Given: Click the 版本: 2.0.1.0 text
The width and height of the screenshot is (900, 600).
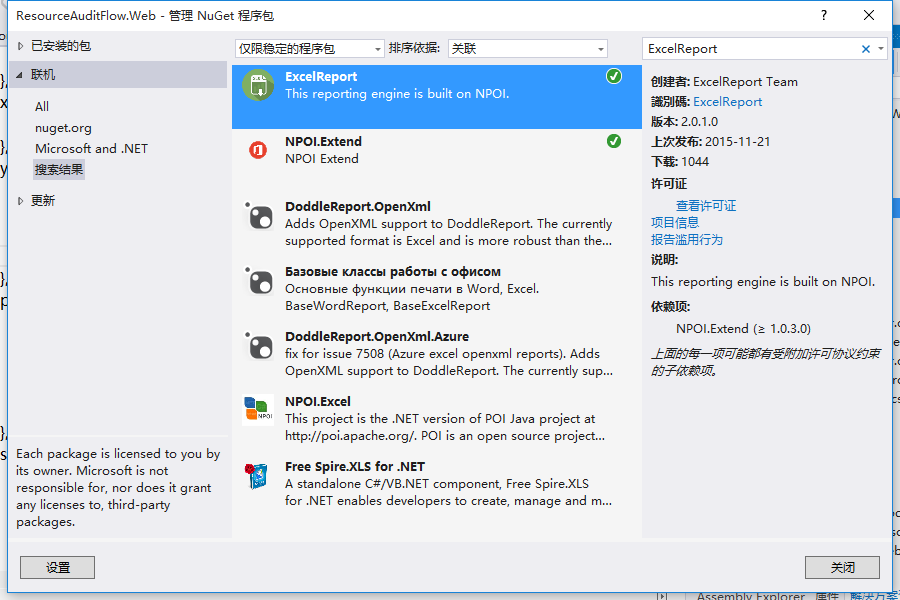Looking at the screenshot, I should tap(684, 122).
